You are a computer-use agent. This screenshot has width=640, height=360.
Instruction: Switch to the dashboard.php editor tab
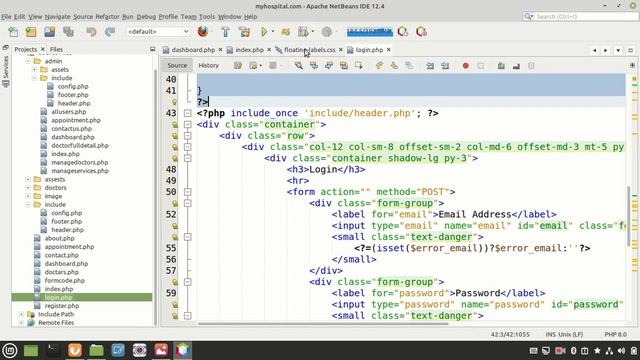coord(193,50)
